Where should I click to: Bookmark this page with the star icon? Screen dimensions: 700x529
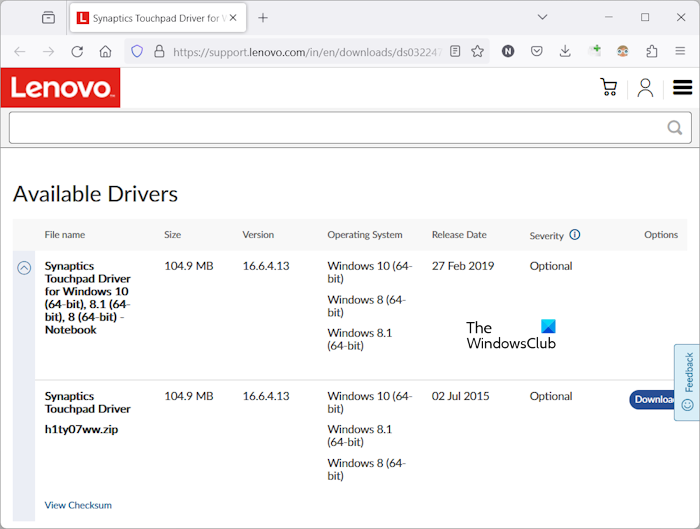click(x=478, y=51)
